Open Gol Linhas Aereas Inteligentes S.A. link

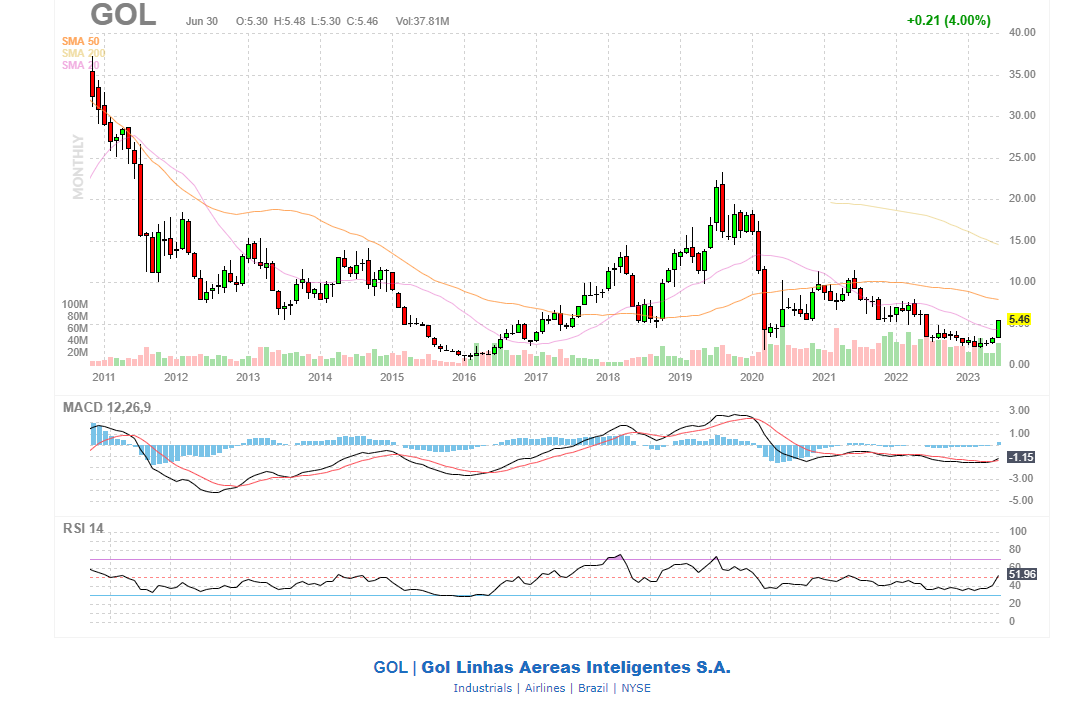575,667
